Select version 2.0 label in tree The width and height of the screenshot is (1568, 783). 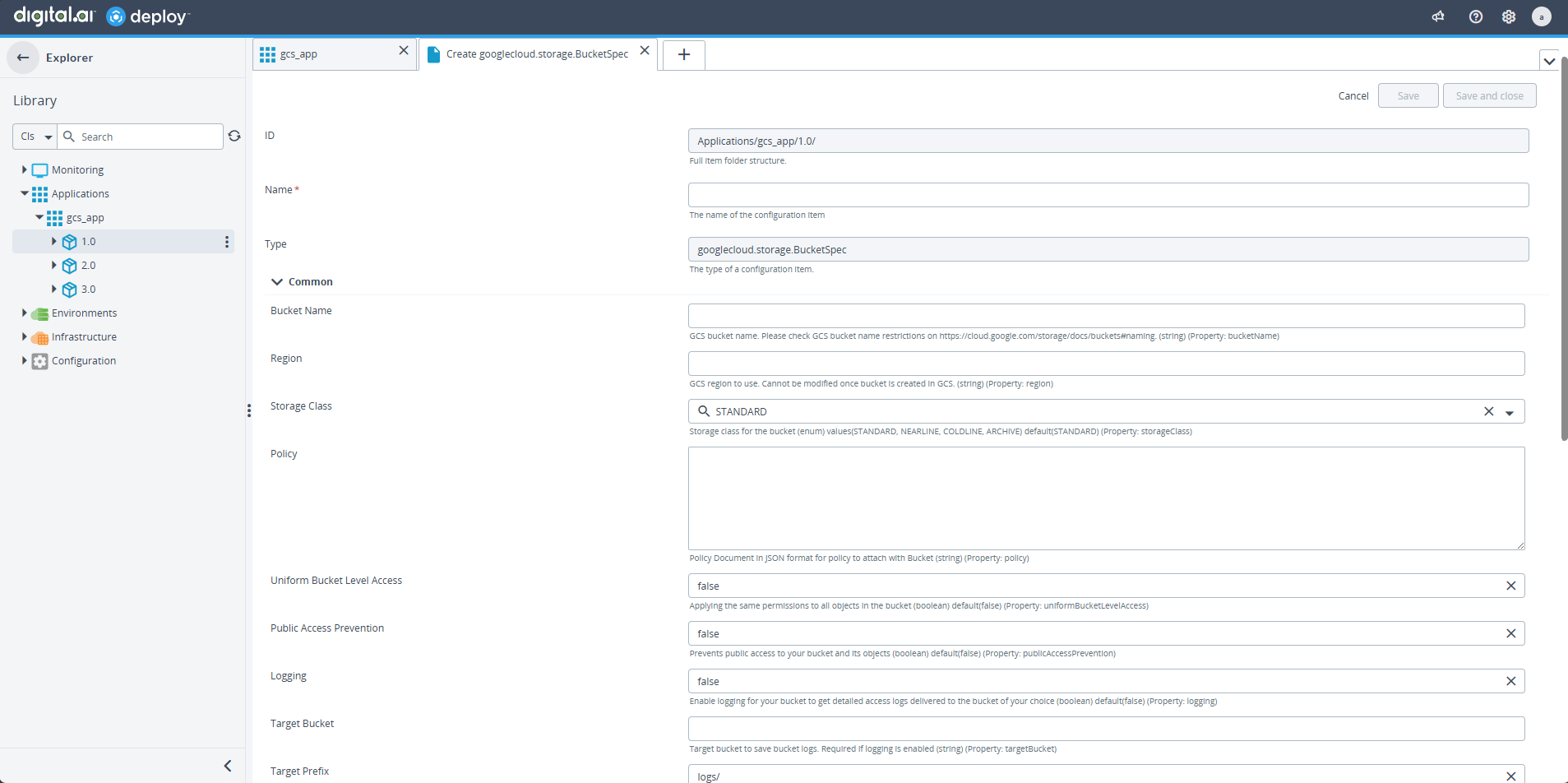point(89,266)
